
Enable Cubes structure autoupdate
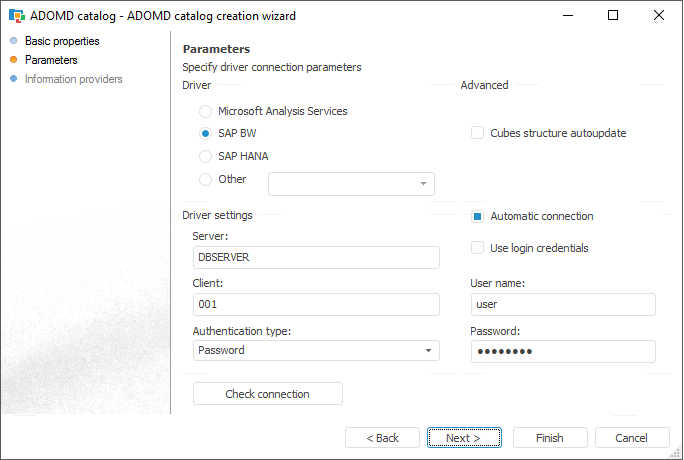[x=478, y=133]
